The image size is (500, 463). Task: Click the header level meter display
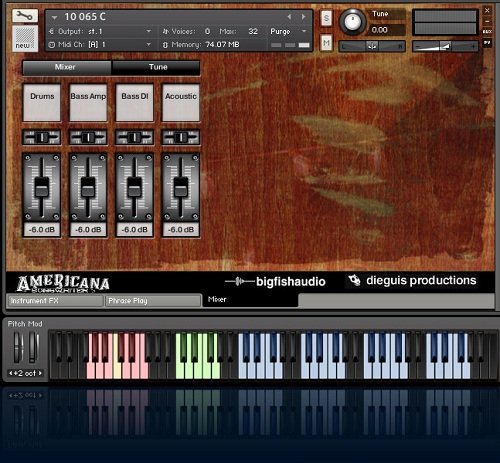pyautogui.click(x=445, y=22)
